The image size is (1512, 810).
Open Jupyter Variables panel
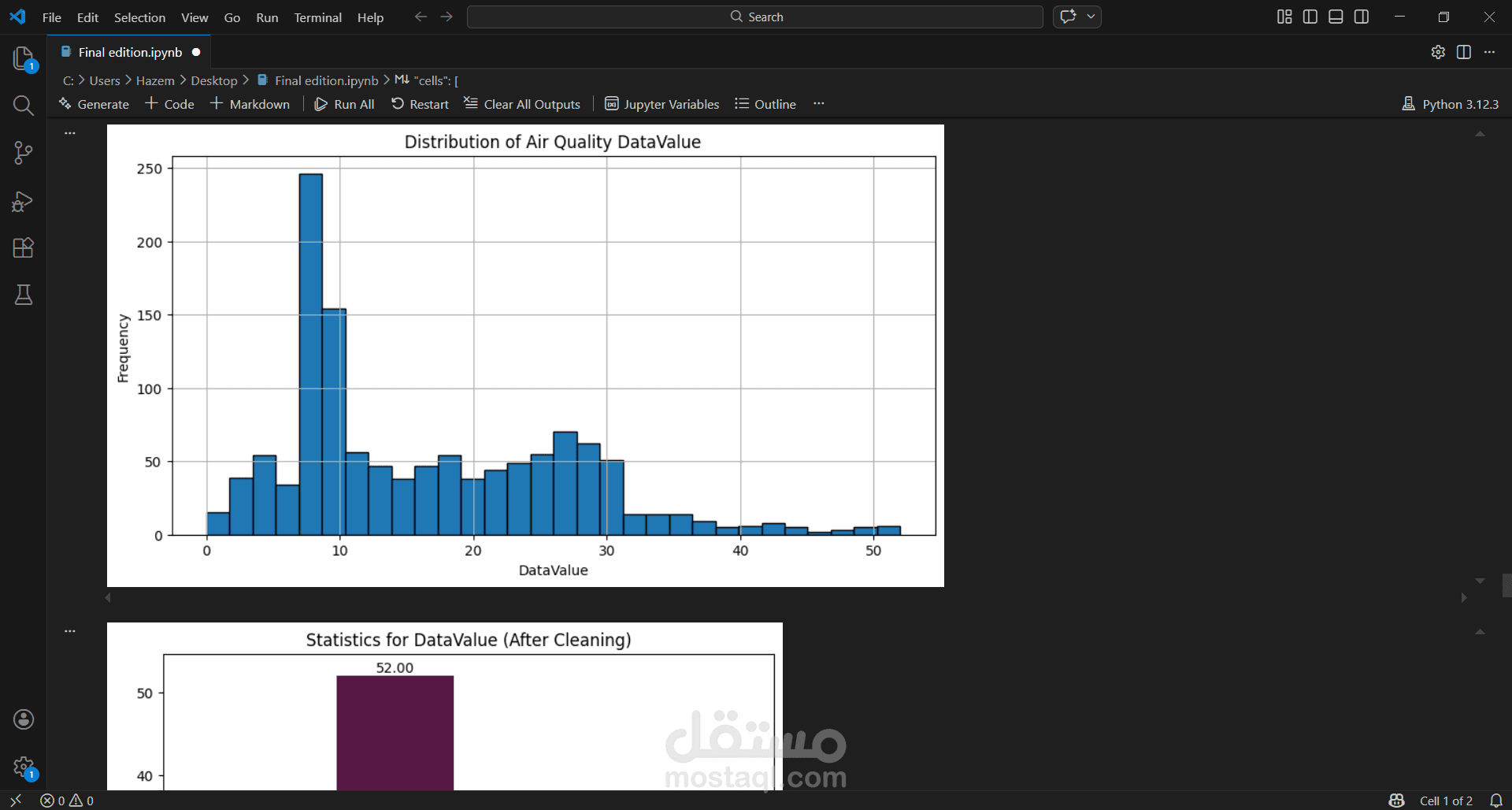[661, 104]
